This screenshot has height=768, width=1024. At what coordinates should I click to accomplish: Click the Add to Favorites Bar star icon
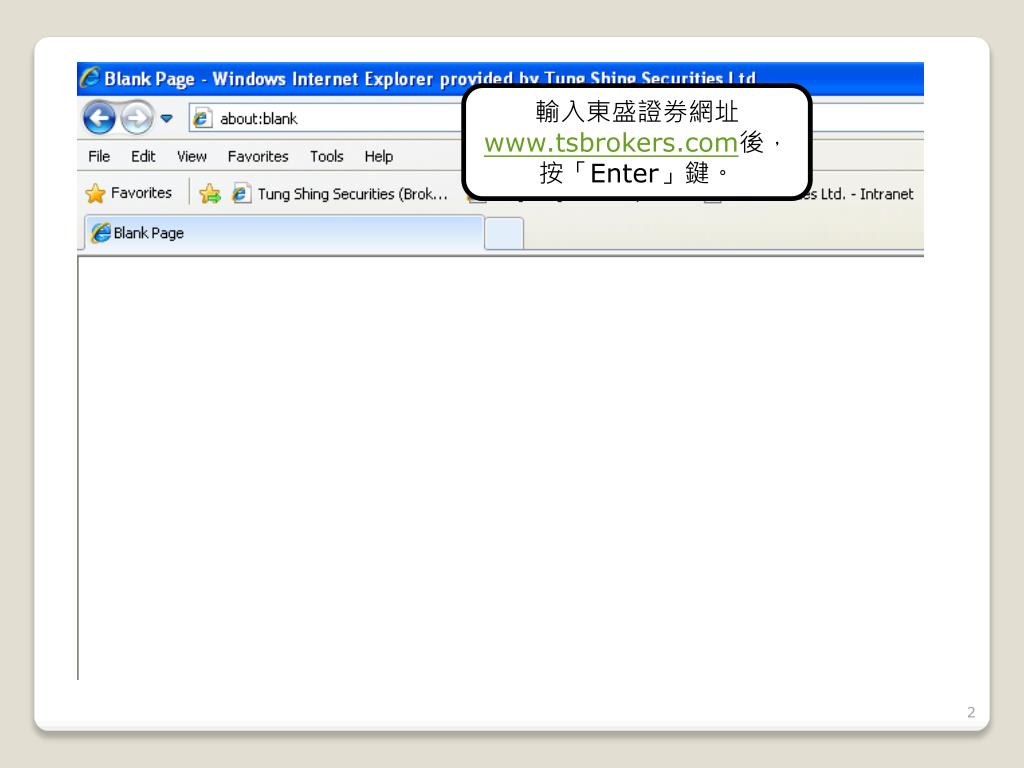[x=210, y=193]
